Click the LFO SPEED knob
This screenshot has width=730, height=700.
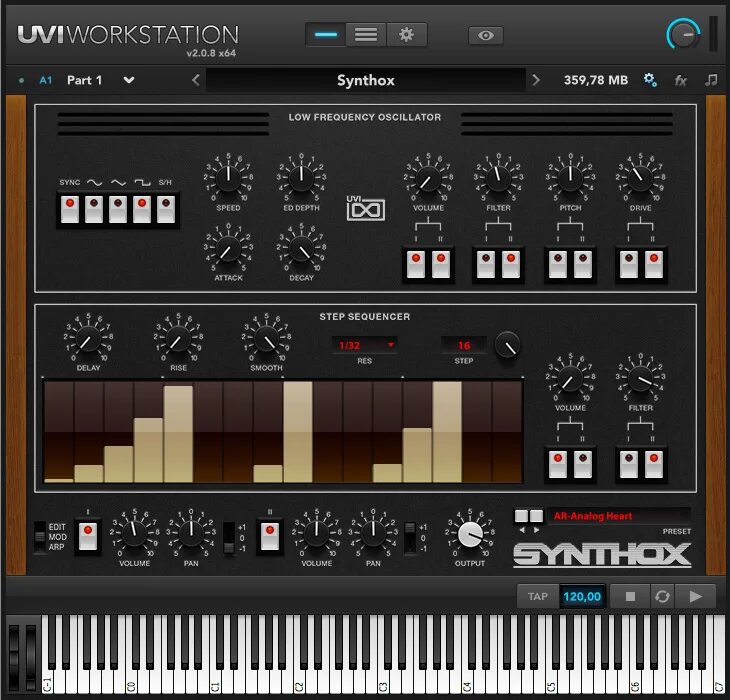point(228,177)
